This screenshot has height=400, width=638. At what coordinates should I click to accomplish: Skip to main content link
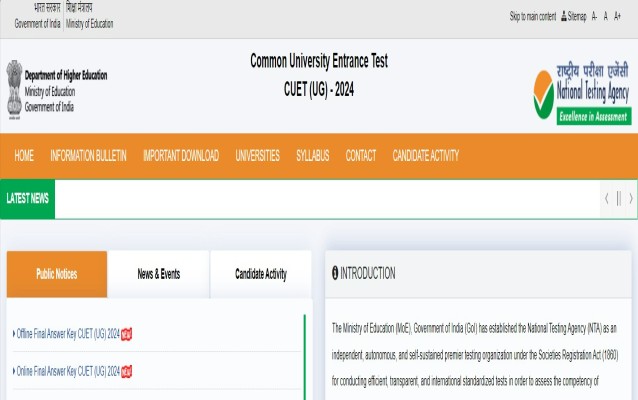(533, 16)
